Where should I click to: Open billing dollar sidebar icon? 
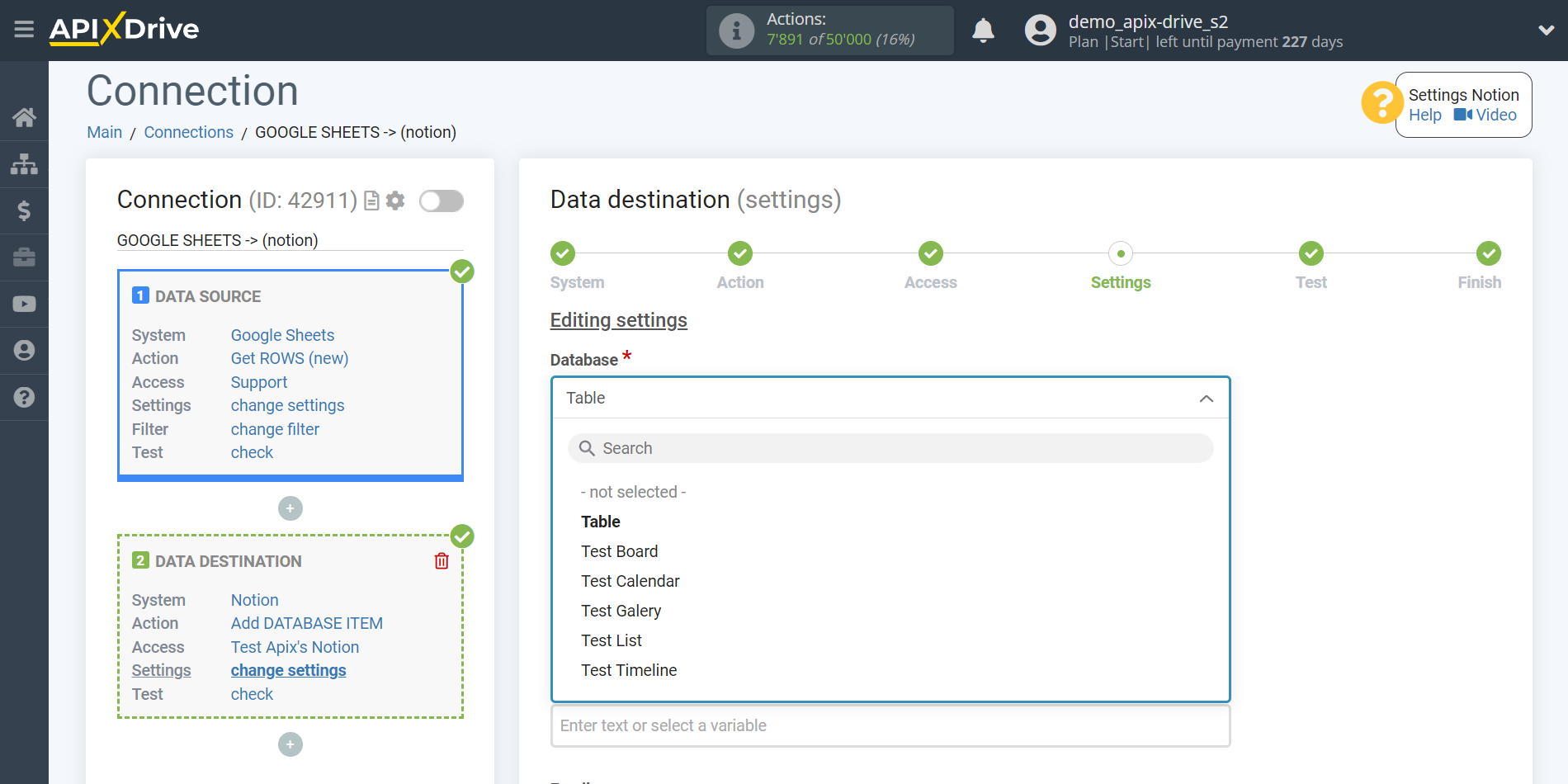pos(24,210)
